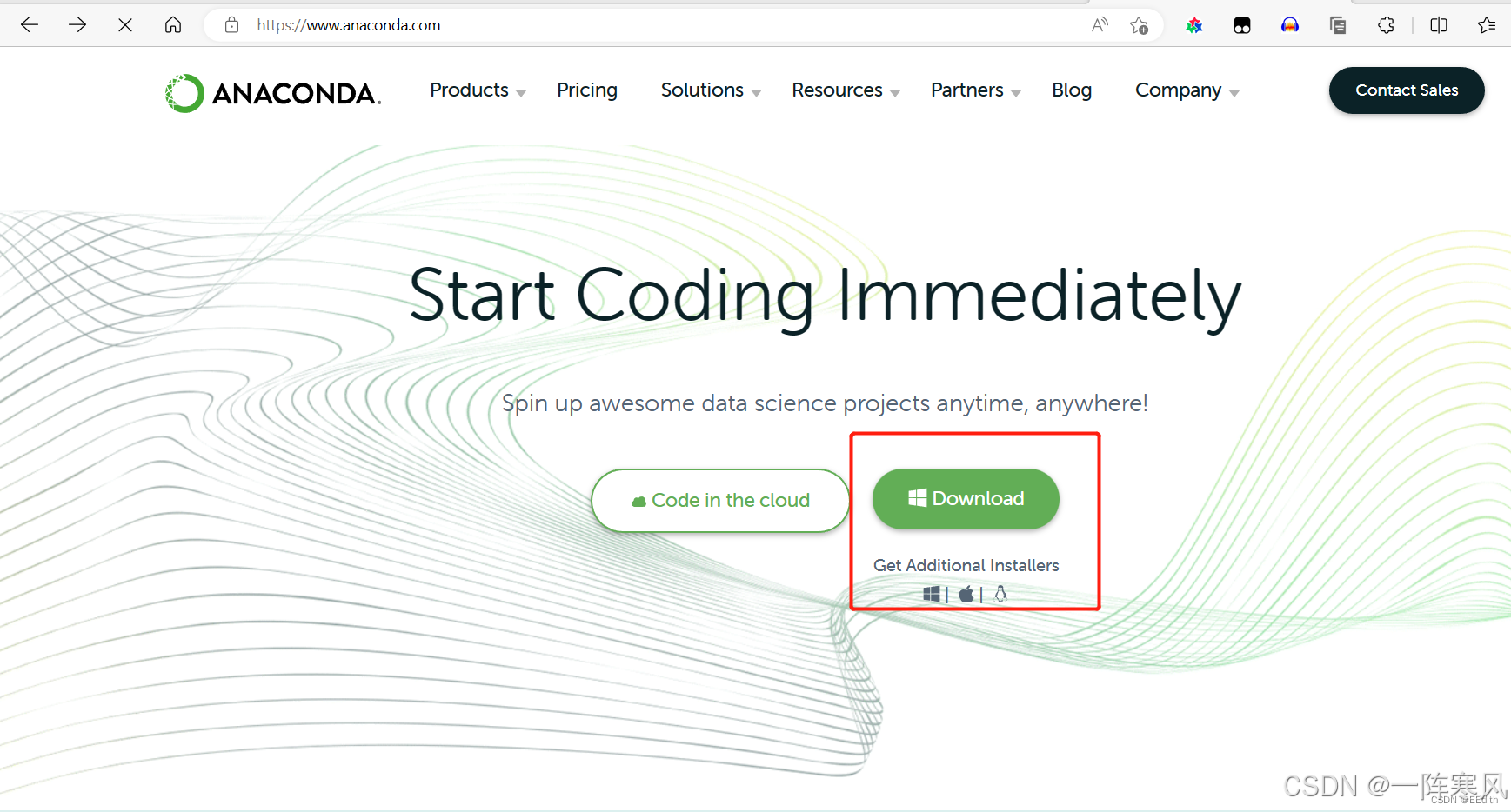Toggle the split screen icon
The width and height of the screenshot is (1511, 812).
click(x=1439, y=25)
